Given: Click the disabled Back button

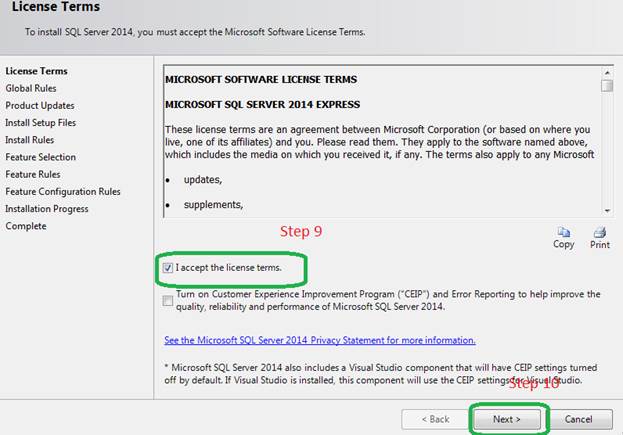Looking at the screenshot, I should point(435,419).
